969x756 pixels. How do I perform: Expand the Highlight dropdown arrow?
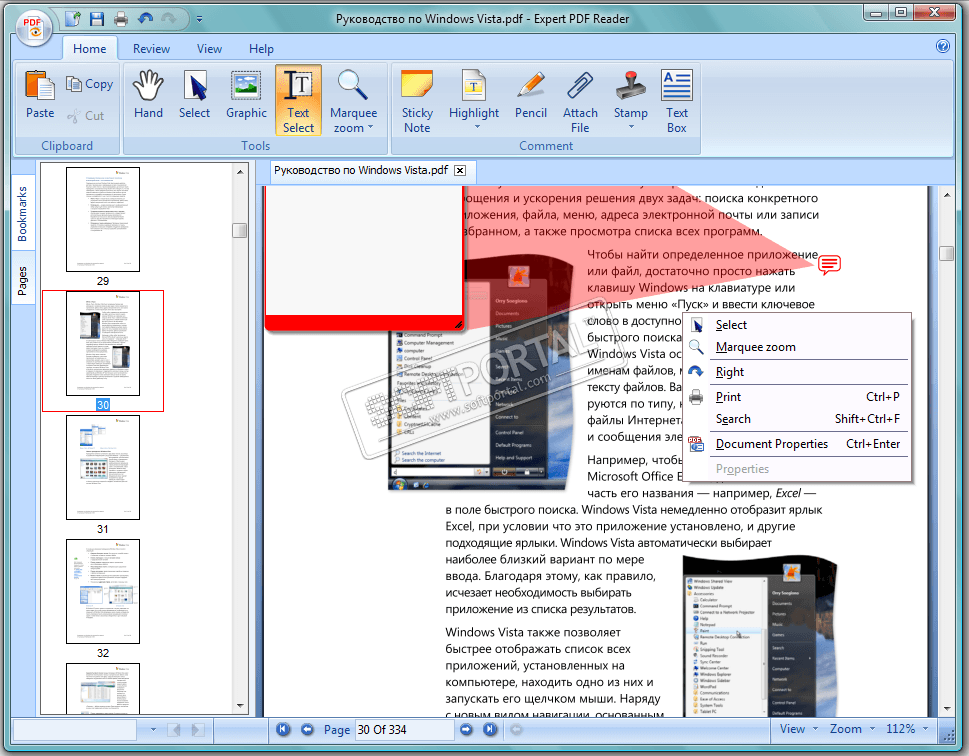click(x=476, y=127)
